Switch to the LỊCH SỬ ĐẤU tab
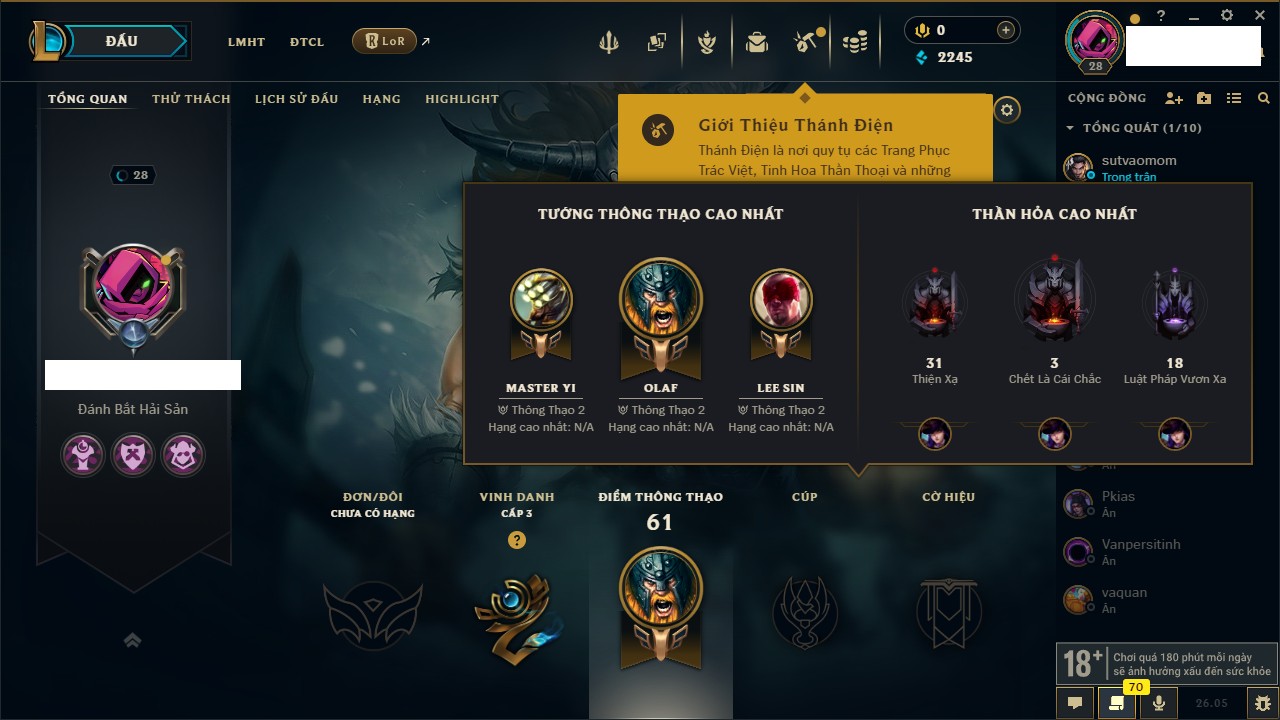Screen dimensions: 1280x720 (296, 99)
